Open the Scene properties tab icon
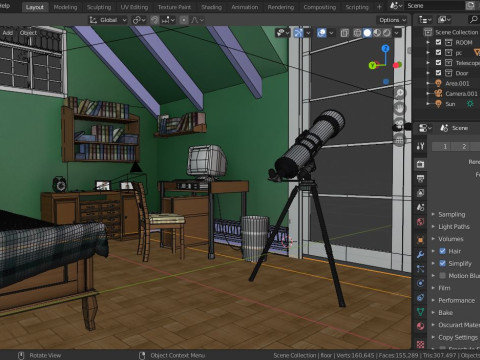Screen dimensions: 480x360 tap(420, 207)
